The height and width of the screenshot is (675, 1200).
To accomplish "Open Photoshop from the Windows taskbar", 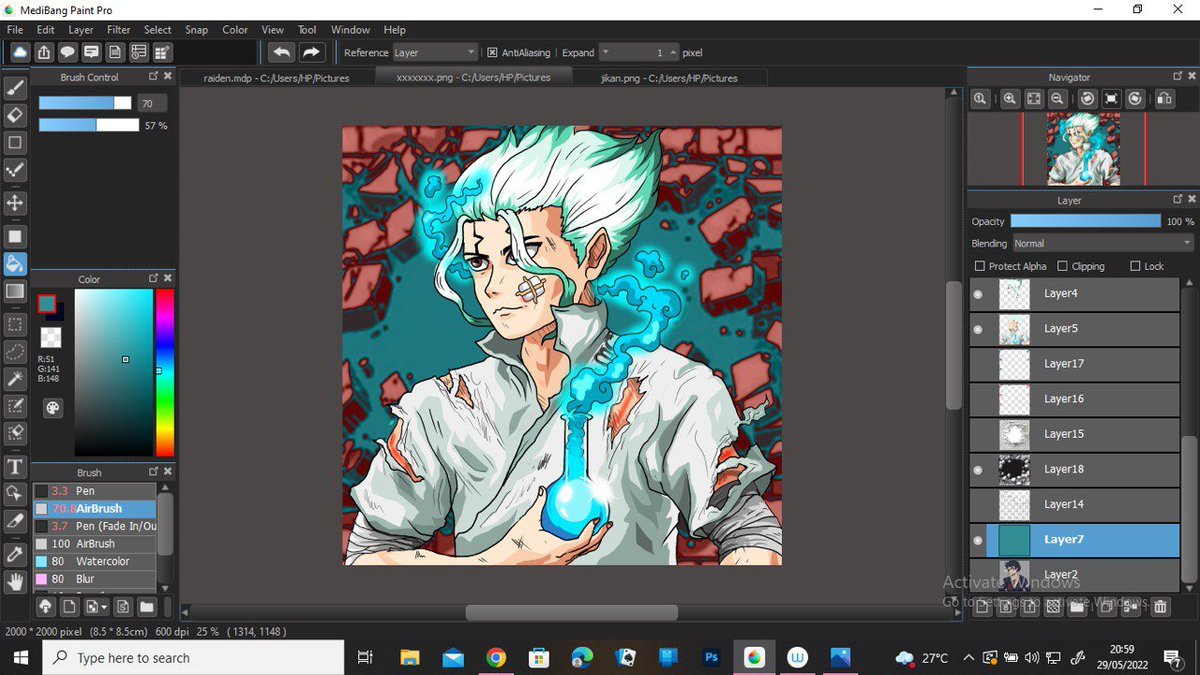I will 712,658.
